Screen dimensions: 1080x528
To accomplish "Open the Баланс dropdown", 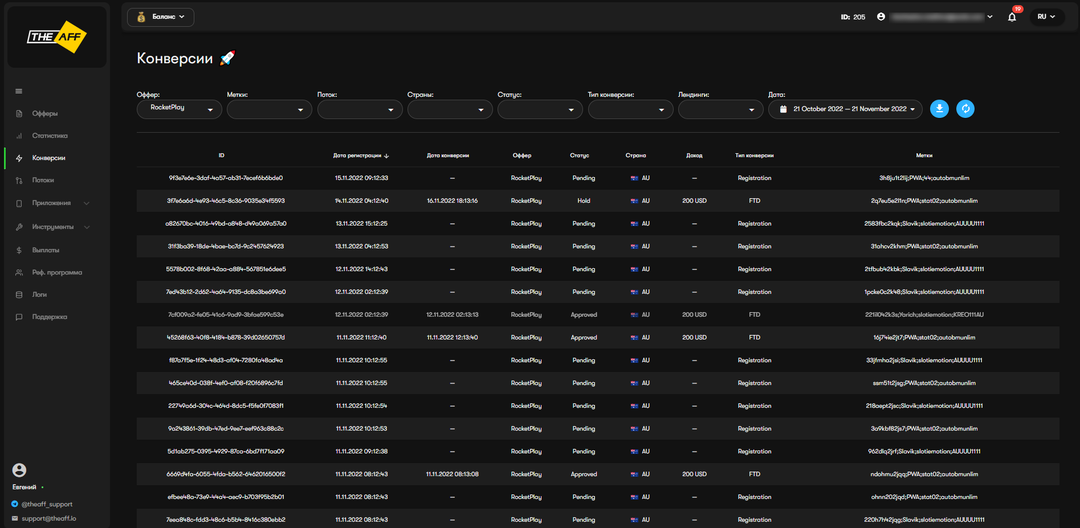I will point(160,17).
